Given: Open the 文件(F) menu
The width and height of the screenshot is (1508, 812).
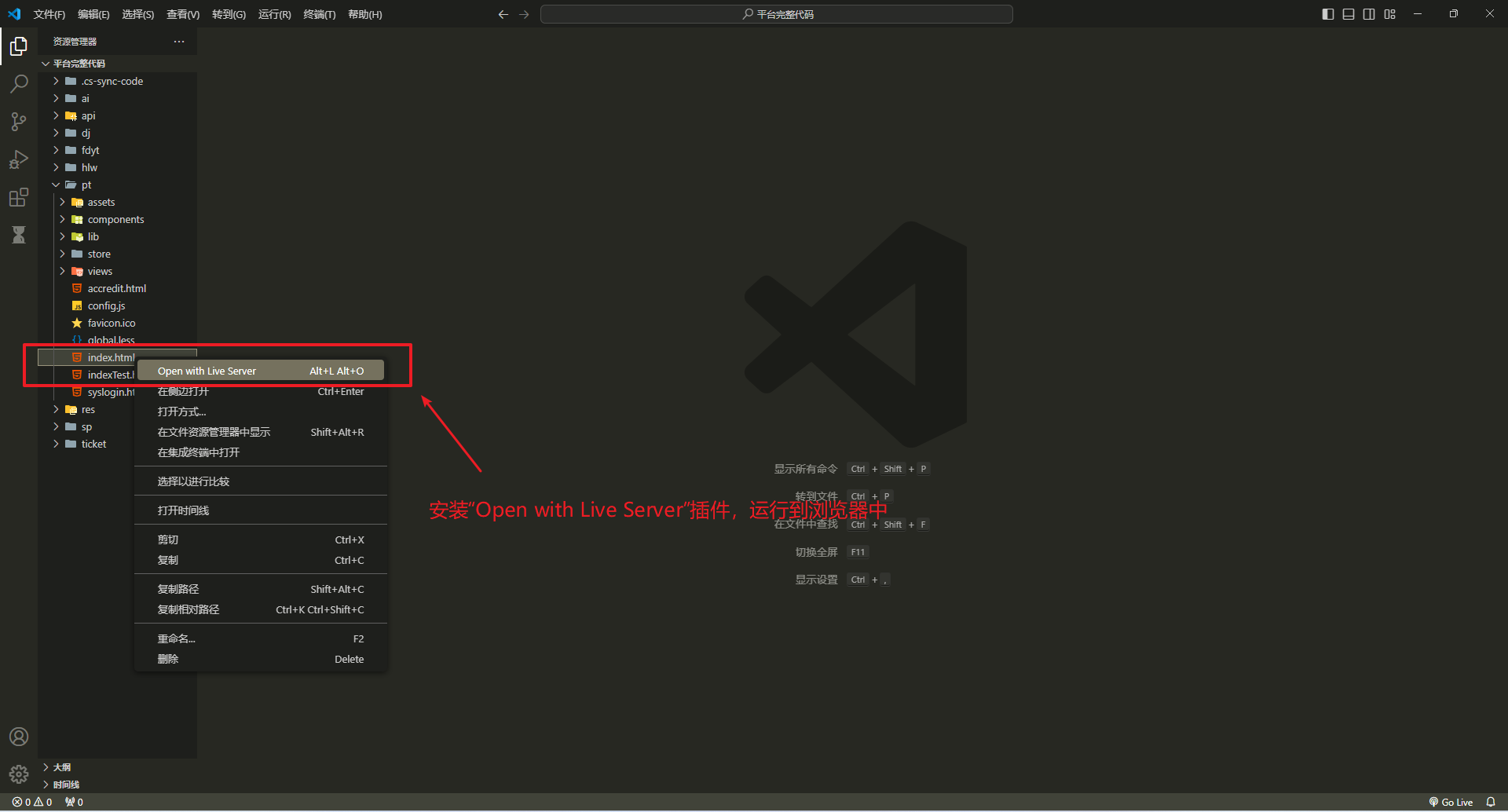Looking at the screenshot, I should [49, 14].
